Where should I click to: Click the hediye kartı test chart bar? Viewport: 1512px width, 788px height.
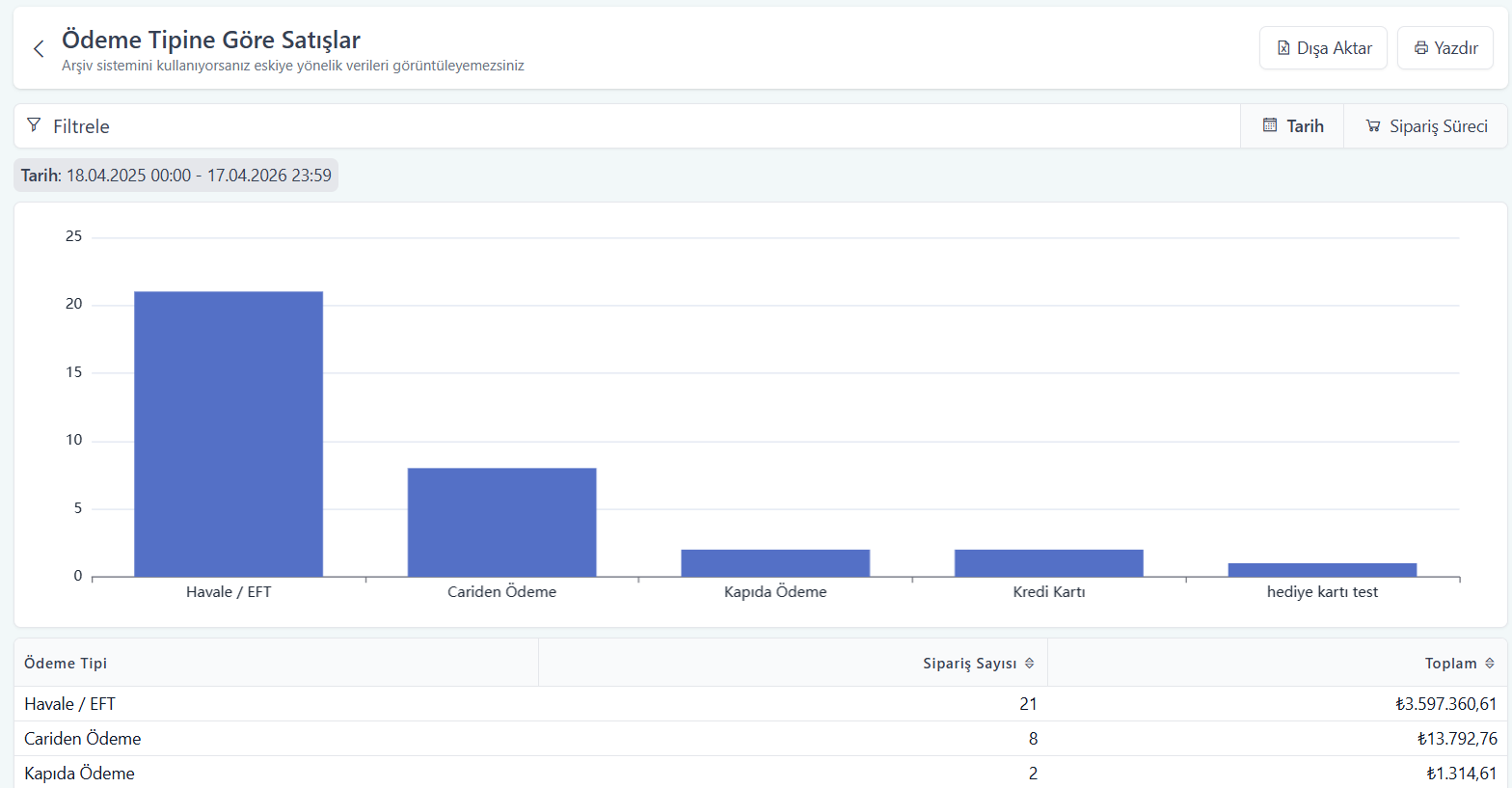(1322, 570)
